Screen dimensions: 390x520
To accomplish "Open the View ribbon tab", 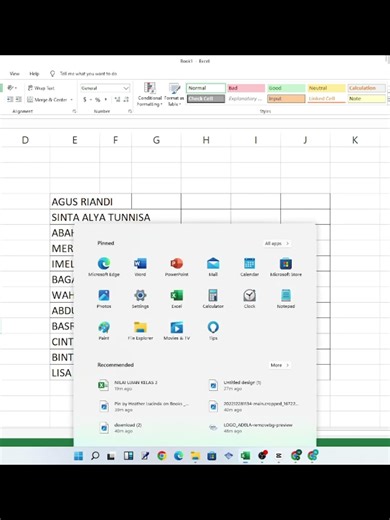I will [14, 74].
